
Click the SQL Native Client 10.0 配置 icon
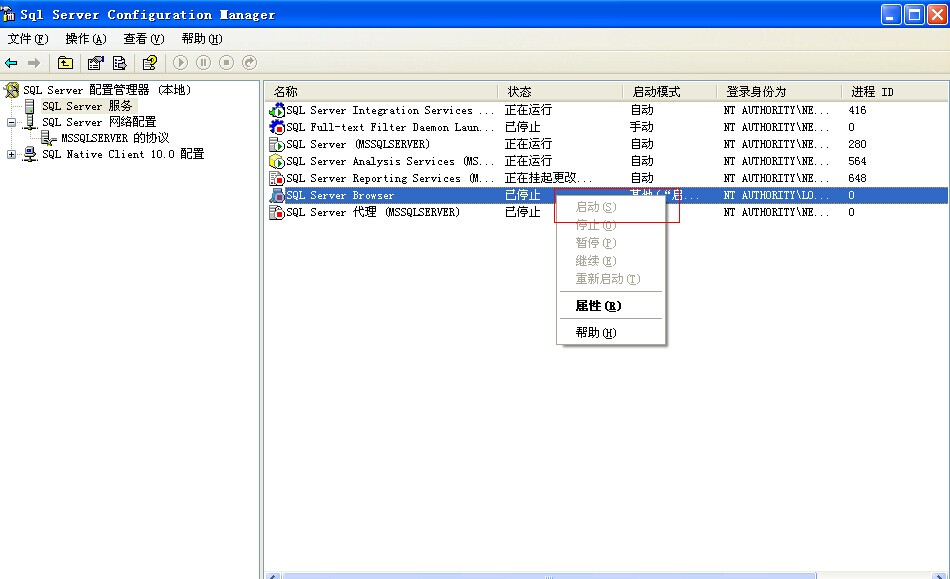point(30,154)
